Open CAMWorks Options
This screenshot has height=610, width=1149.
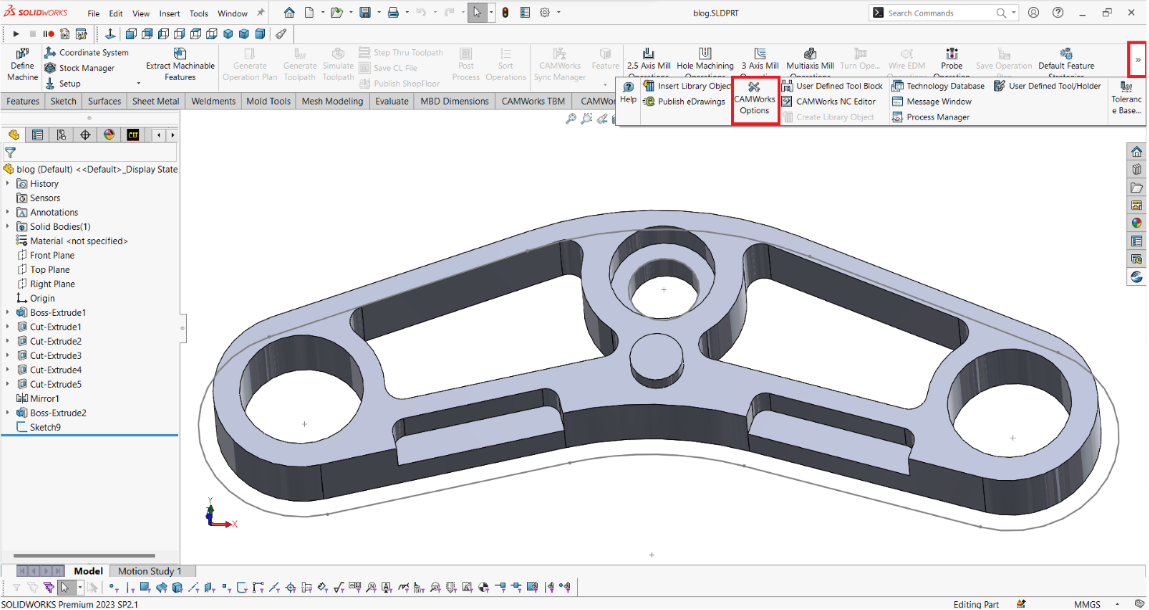pyautogui.click(x=754, y=99)
